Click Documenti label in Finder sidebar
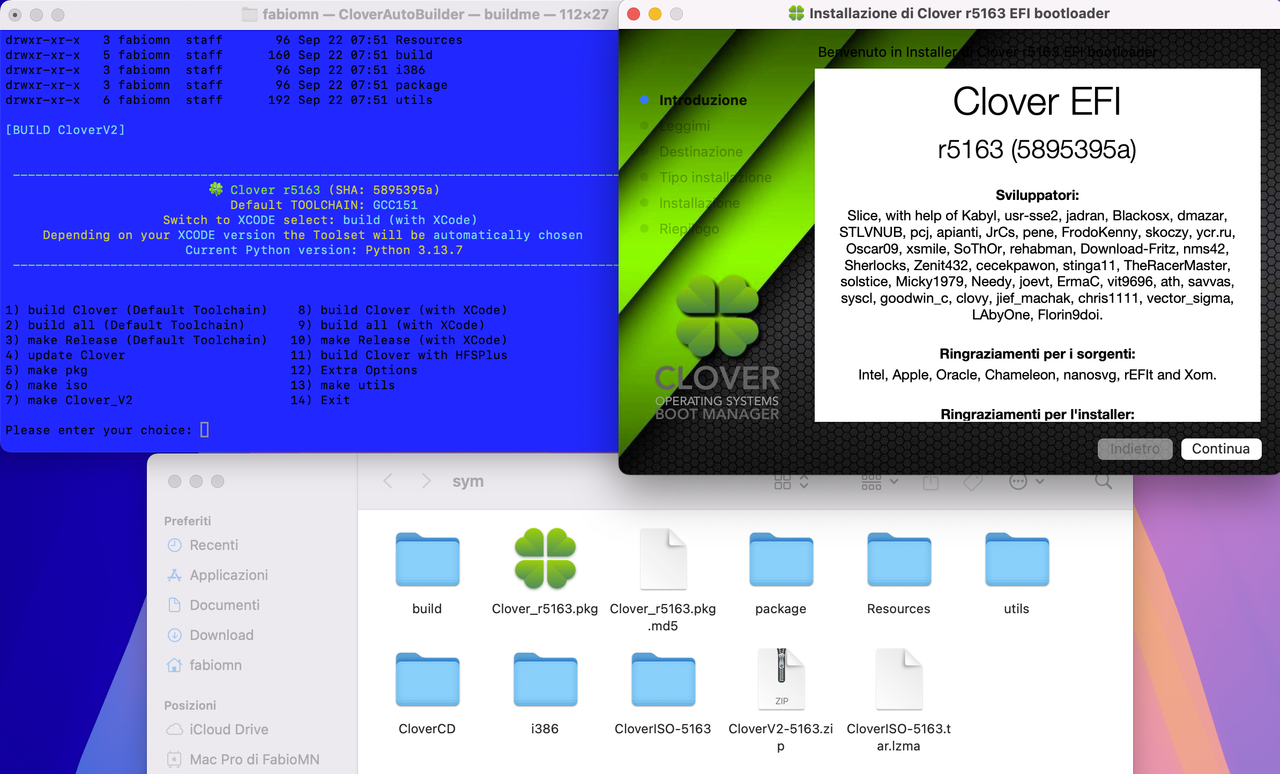This screenshot has width=1280, height=774. pyautogui.click(x=225, y=605)
